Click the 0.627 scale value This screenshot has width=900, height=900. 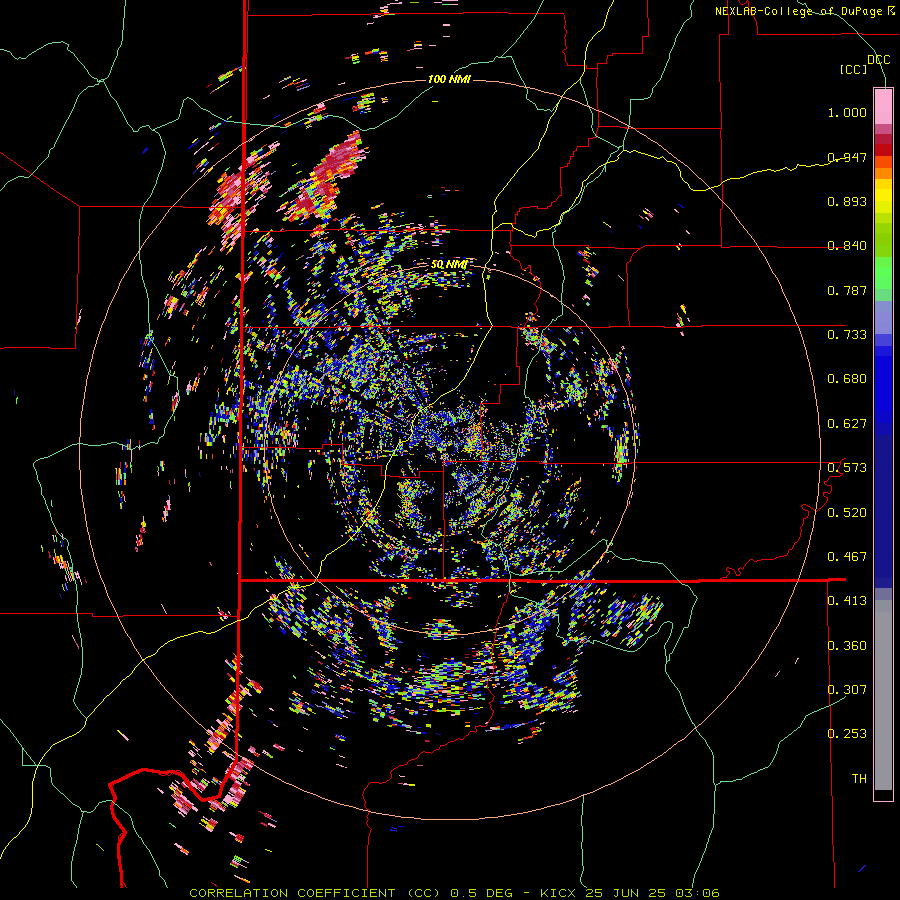pyautogui.click(x=847, y=424)
